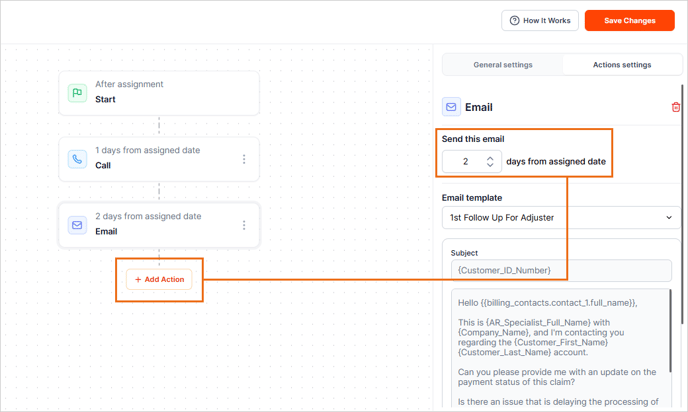This screenshot has width=688, height=412.
Task: Open the three-dot menu on the Call step
Action: pyautogui.click(x=244, y=159)
